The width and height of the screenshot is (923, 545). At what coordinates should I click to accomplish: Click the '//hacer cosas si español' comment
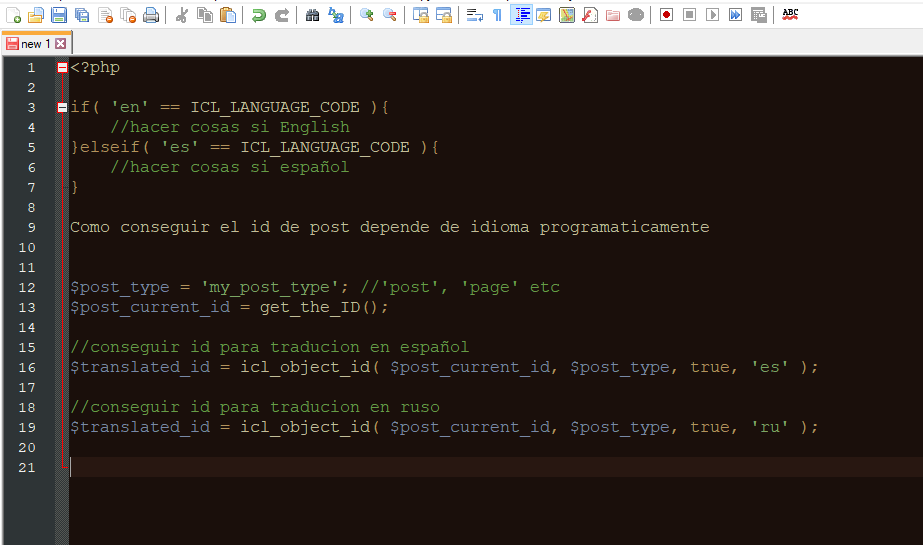(x=230, y=168)
